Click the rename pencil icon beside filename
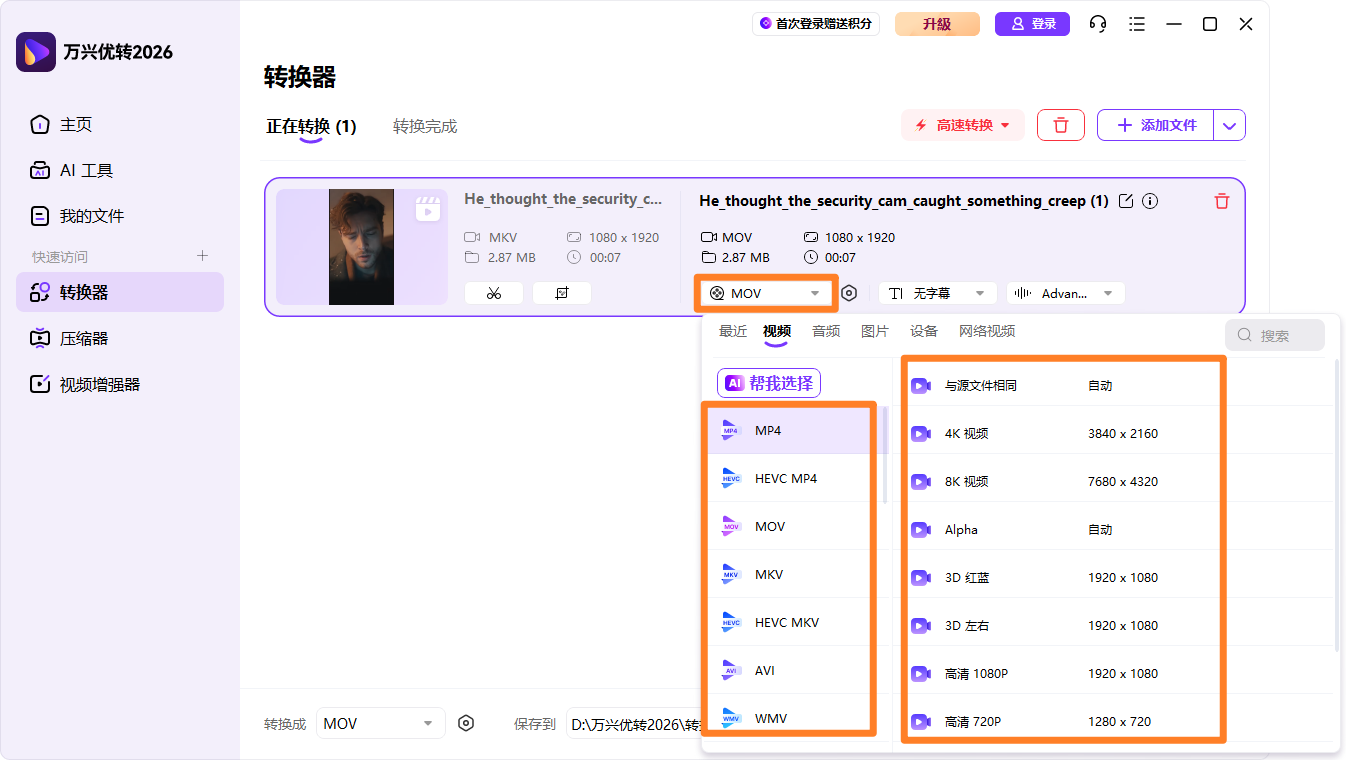1346x760 pixels. (1126, 201)
